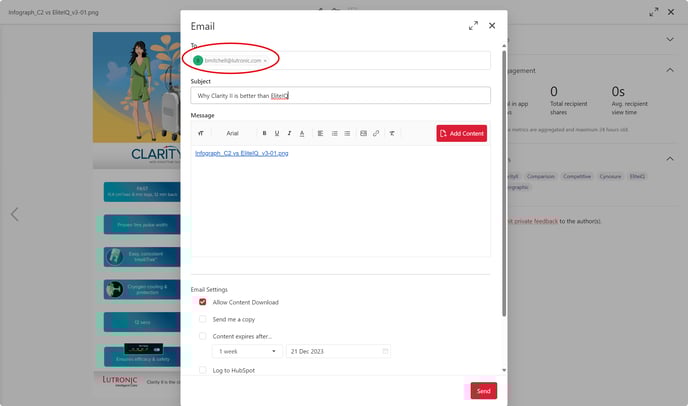Open the 1 week expiry dropdown
688x406 pixels.
tap(246, 352)
